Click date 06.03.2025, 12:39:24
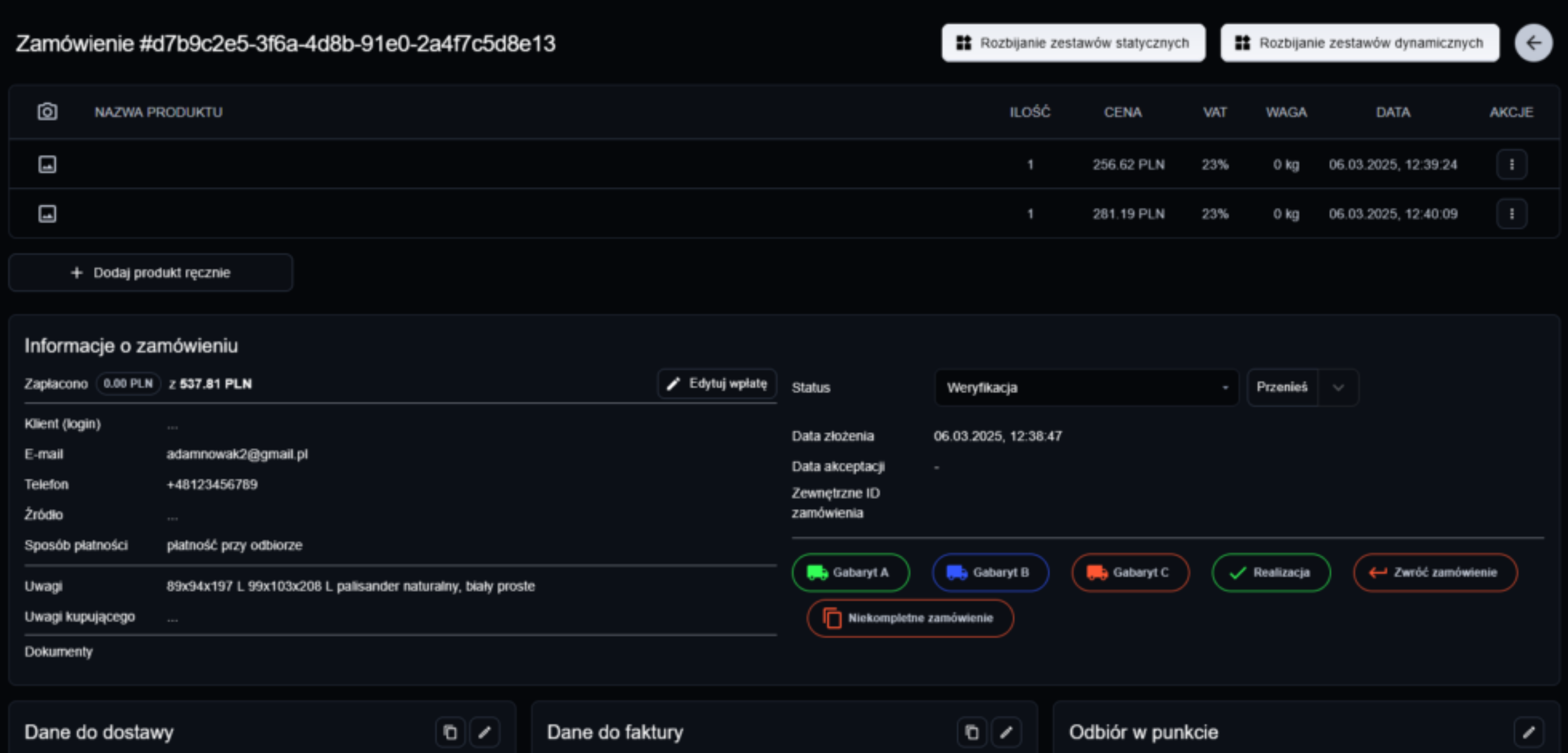Image resolution: width=1568 pixels, height=753 pixels. pyautogui.click(x=1393, y=164)
